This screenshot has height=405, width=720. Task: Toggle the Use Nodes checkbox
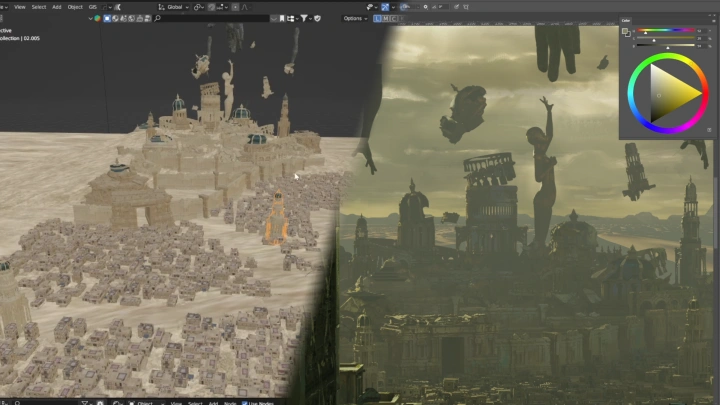coord(244,403)
